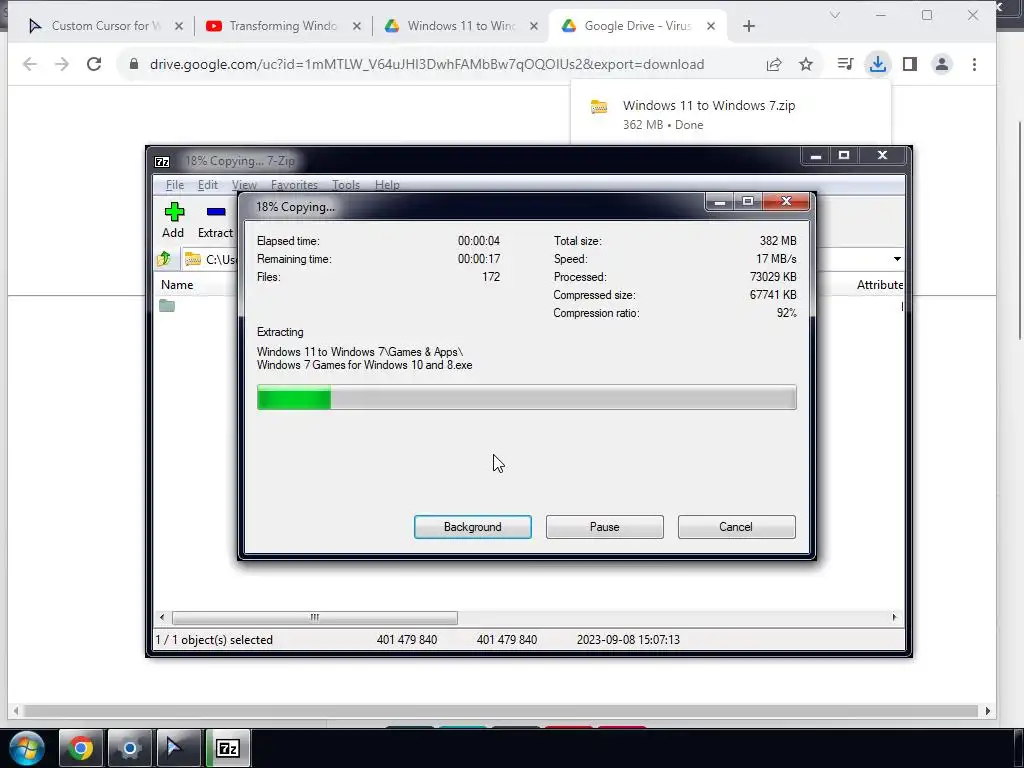Click the extraction progress bar
This screenshot has height=768, width=1024.
(x=526, y=397)
